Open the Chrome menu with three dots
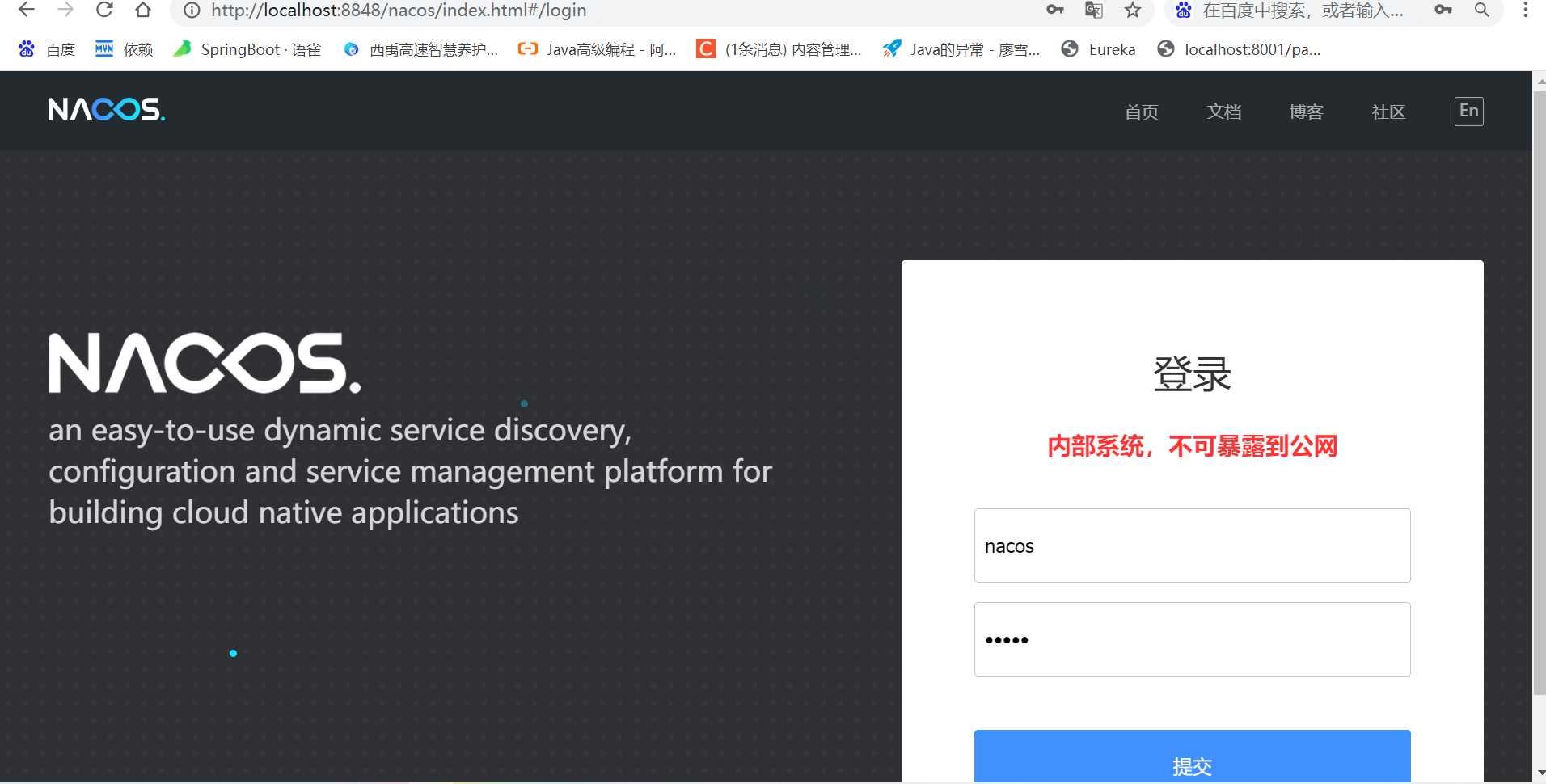1546x784 pixels. coord(1525,11)
